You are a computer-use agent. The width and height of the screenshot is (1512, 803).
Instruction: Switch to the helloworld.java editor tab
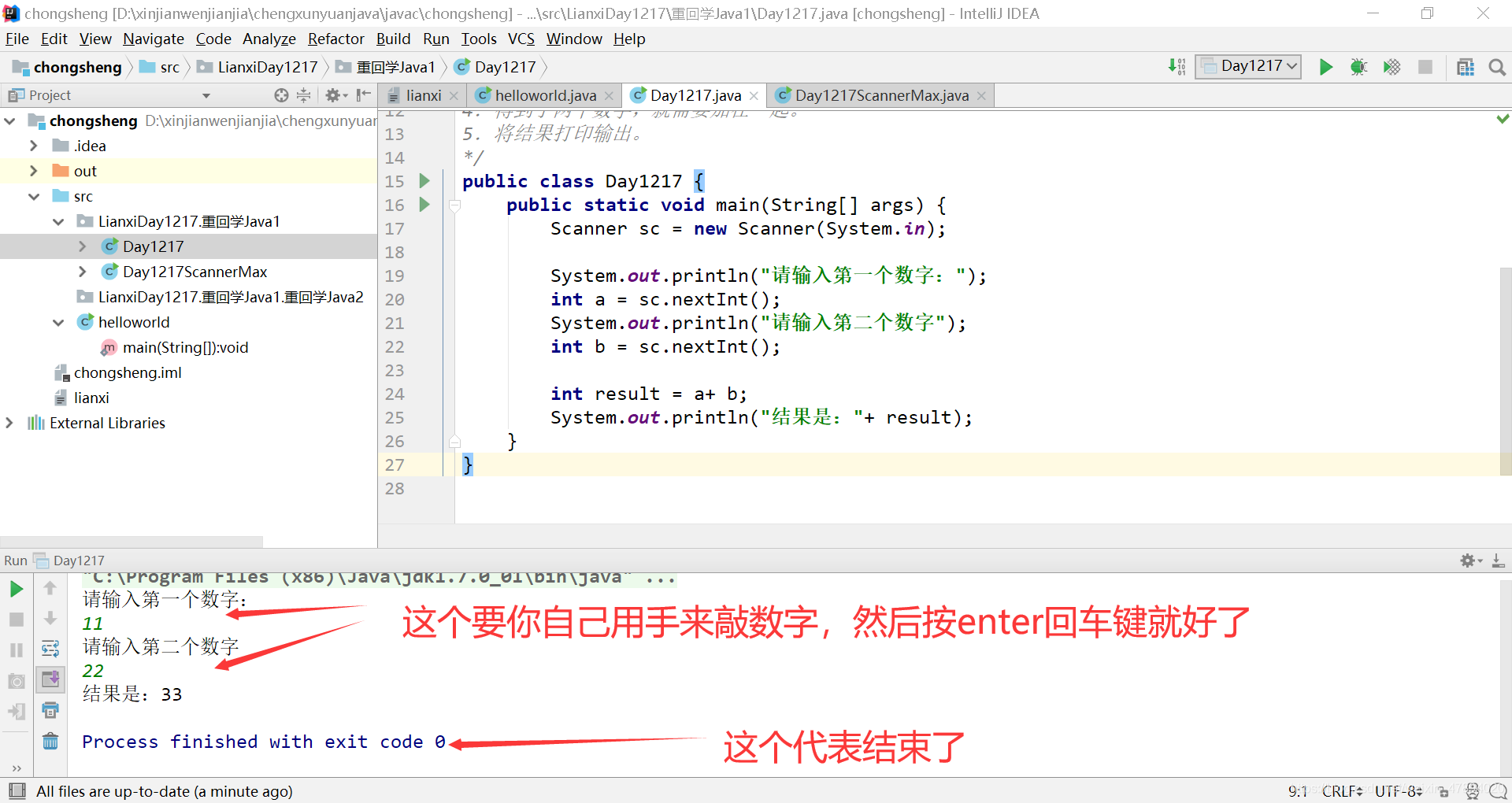(x=545, y=95)
